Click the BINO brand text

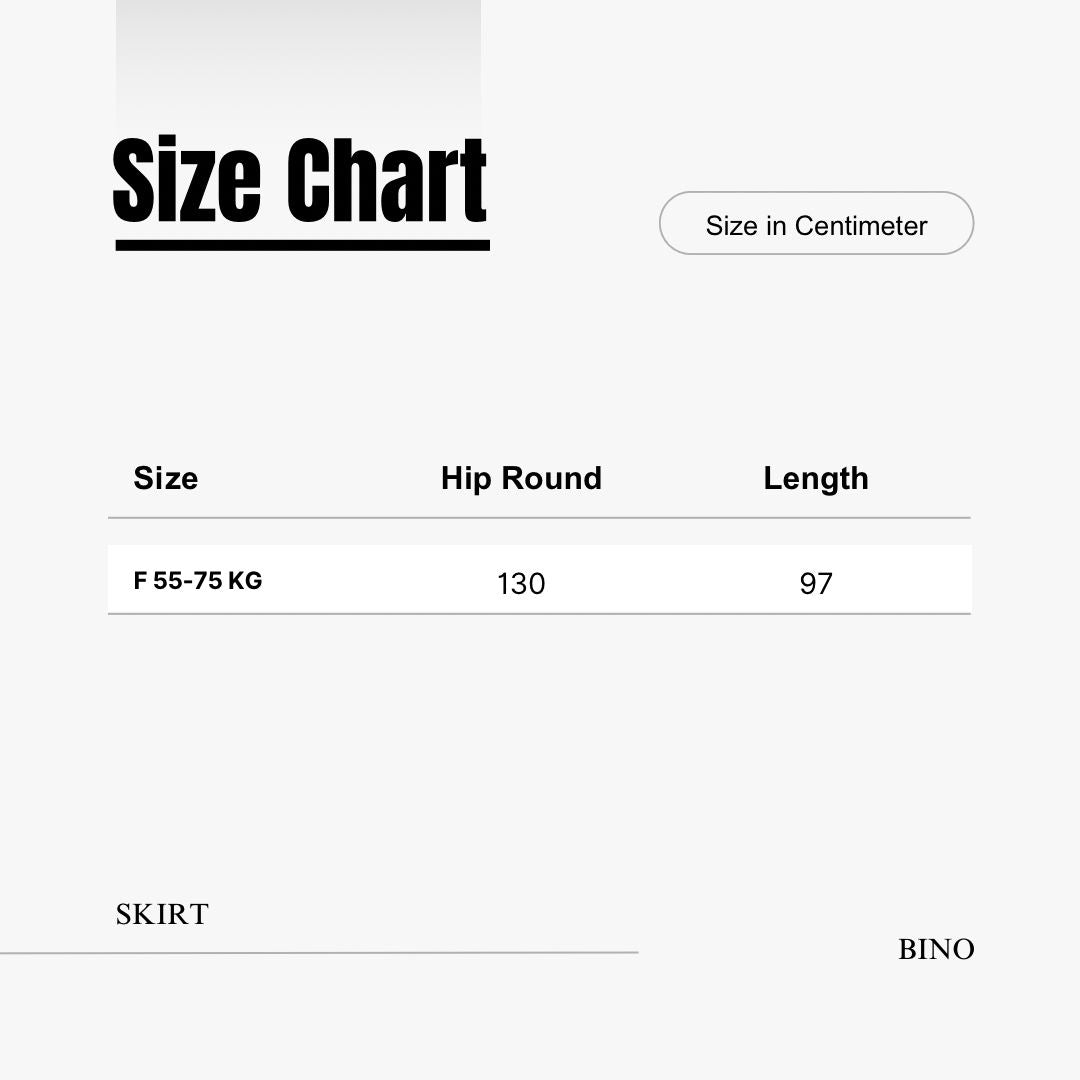[x=936, y=949]
